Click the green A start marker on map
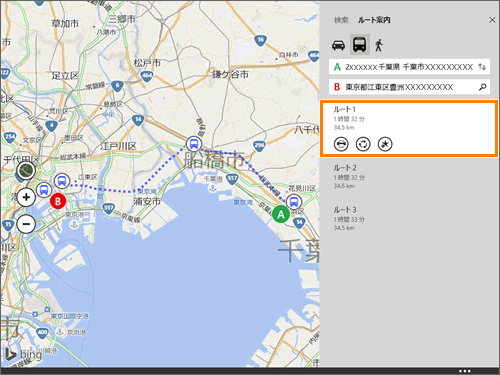500x375 pixels. click(x=281, y=214)
